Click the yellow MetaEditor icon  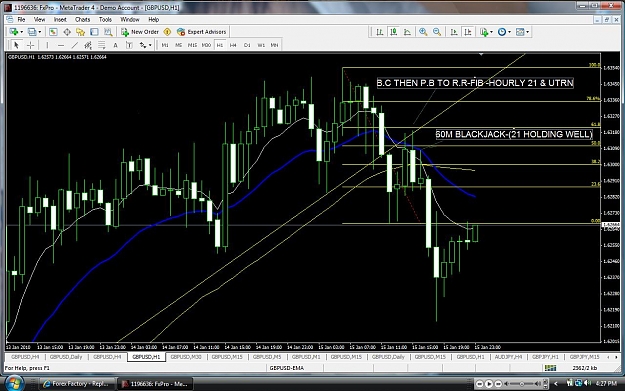tap(167, 32)
